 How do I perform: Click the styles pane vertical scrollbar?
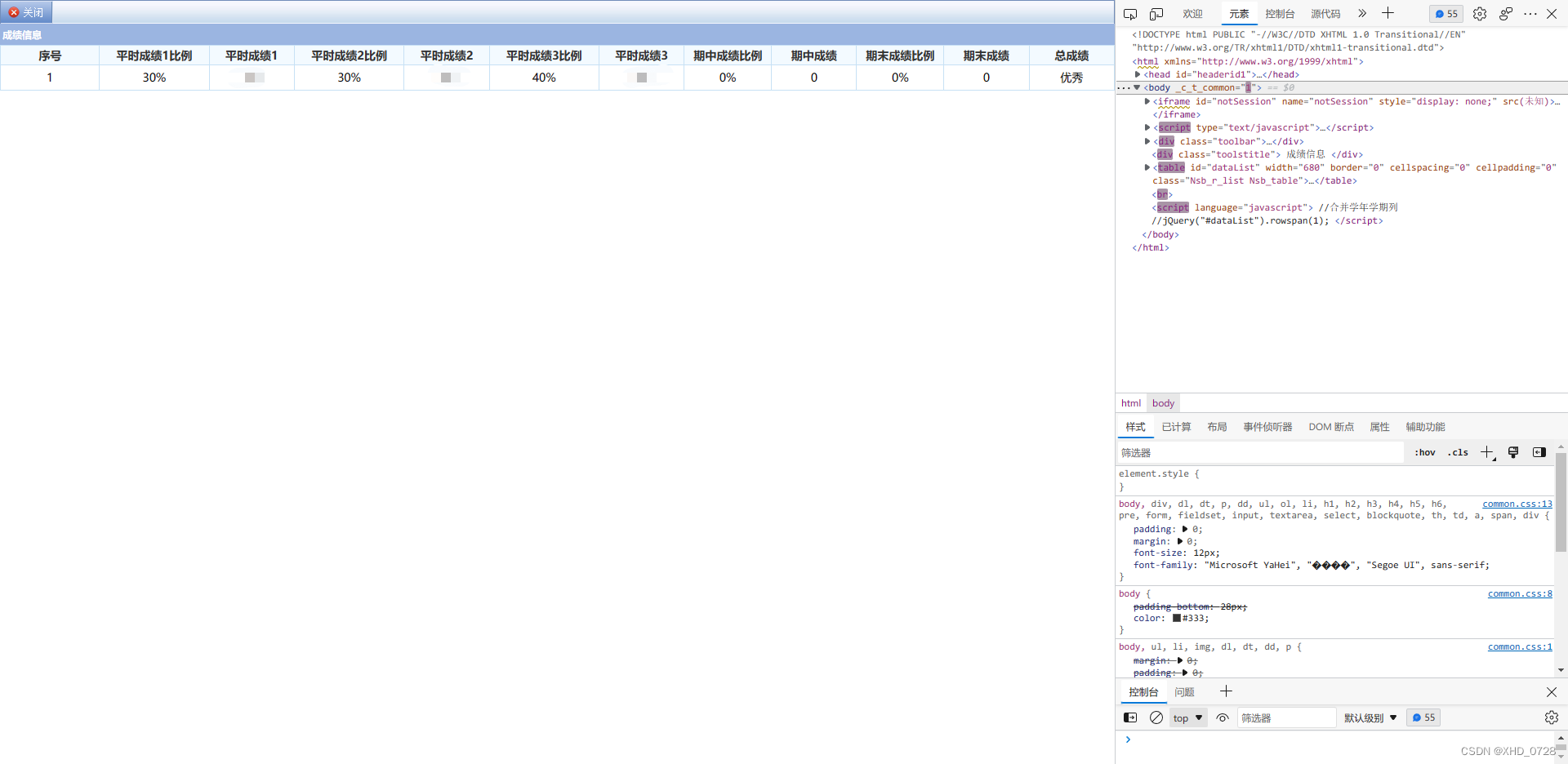[1561, 502]
